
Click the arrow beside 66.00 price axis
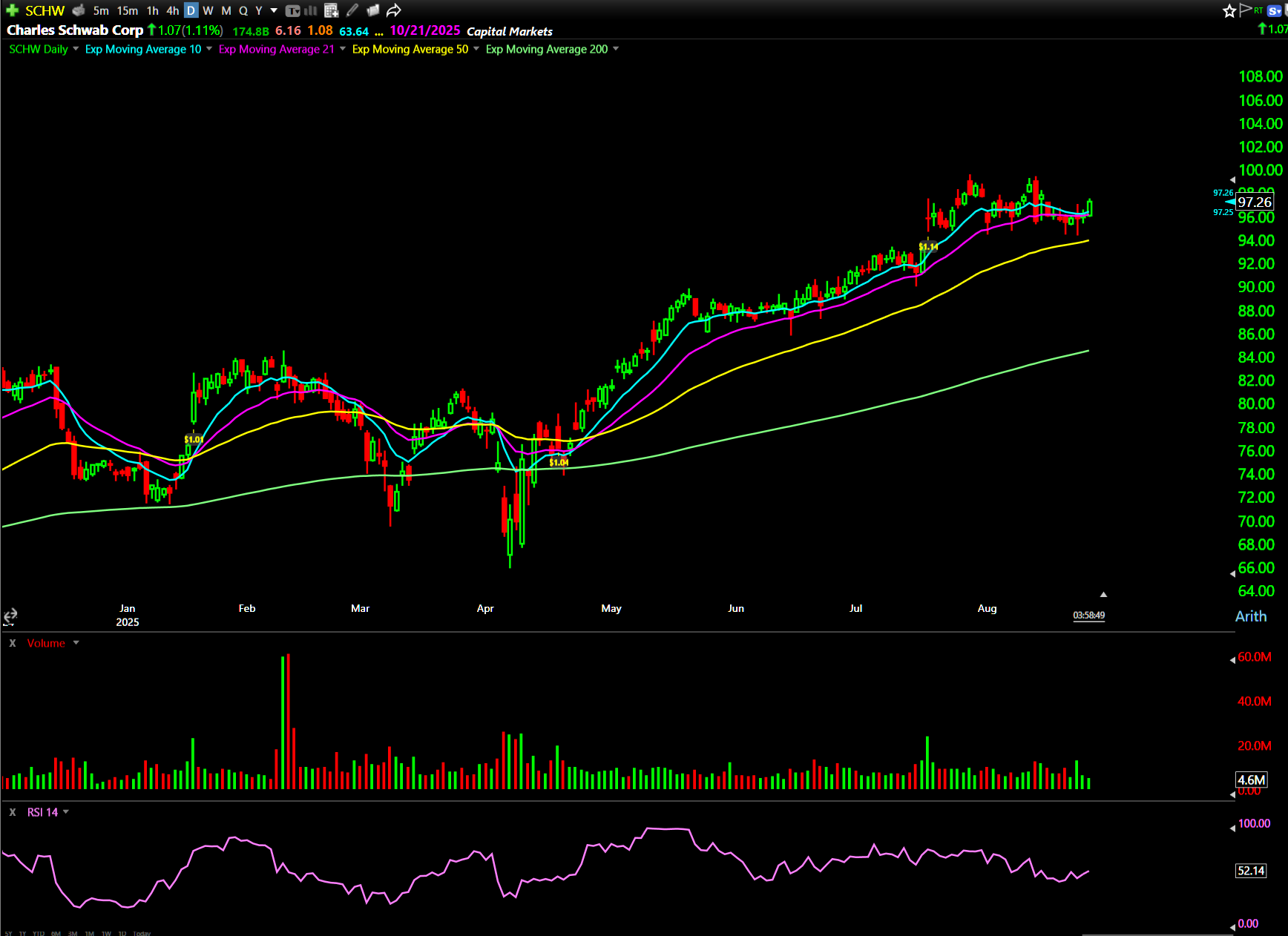click(1233, 573)
